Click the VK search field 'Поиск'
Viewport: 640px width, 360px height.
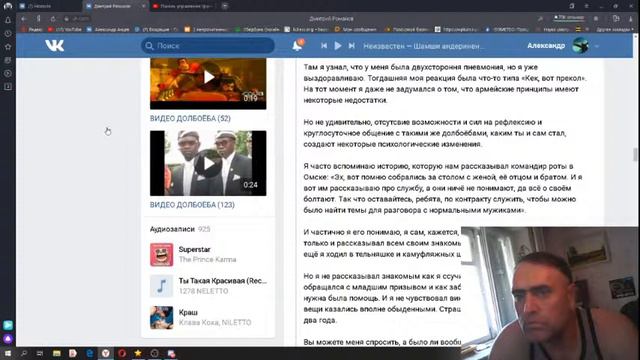tap(208, 46)
